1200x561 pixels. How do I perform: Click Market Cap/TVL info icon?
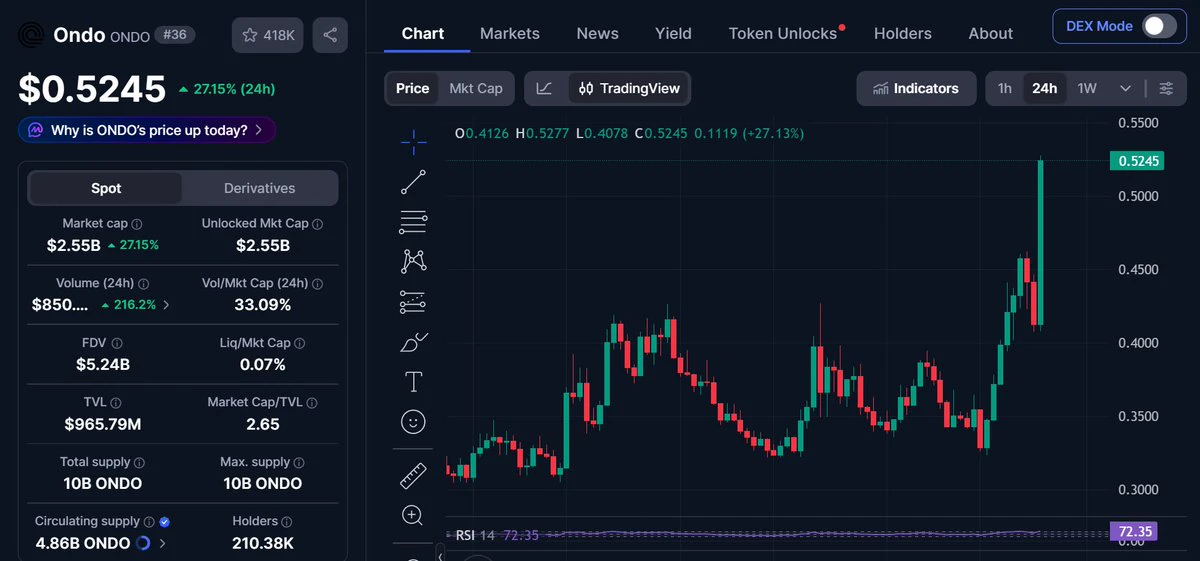312,403
